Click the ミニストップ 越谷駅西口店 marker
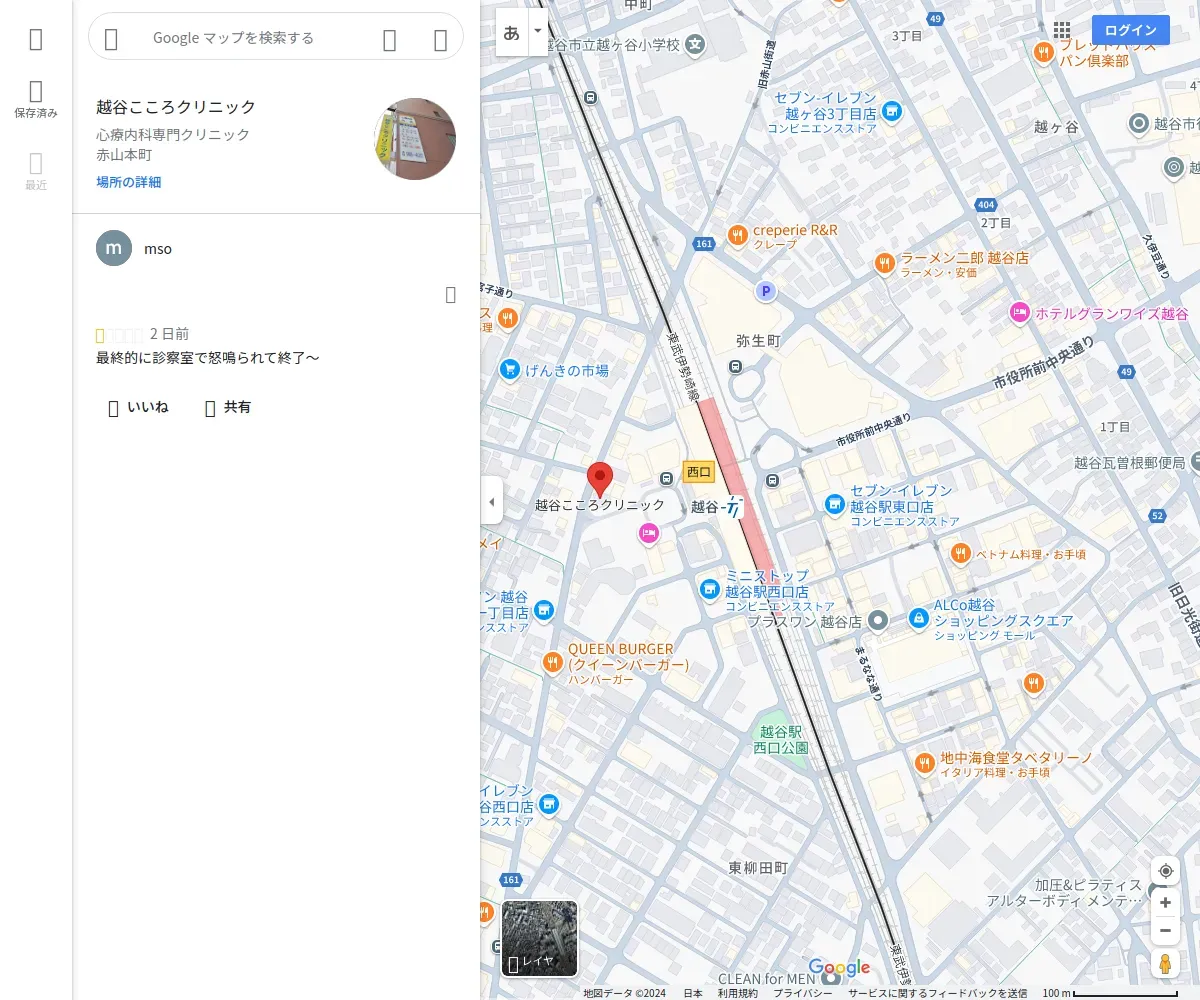The width and height of the screenshot is (1200, 1000). point(709,590)
